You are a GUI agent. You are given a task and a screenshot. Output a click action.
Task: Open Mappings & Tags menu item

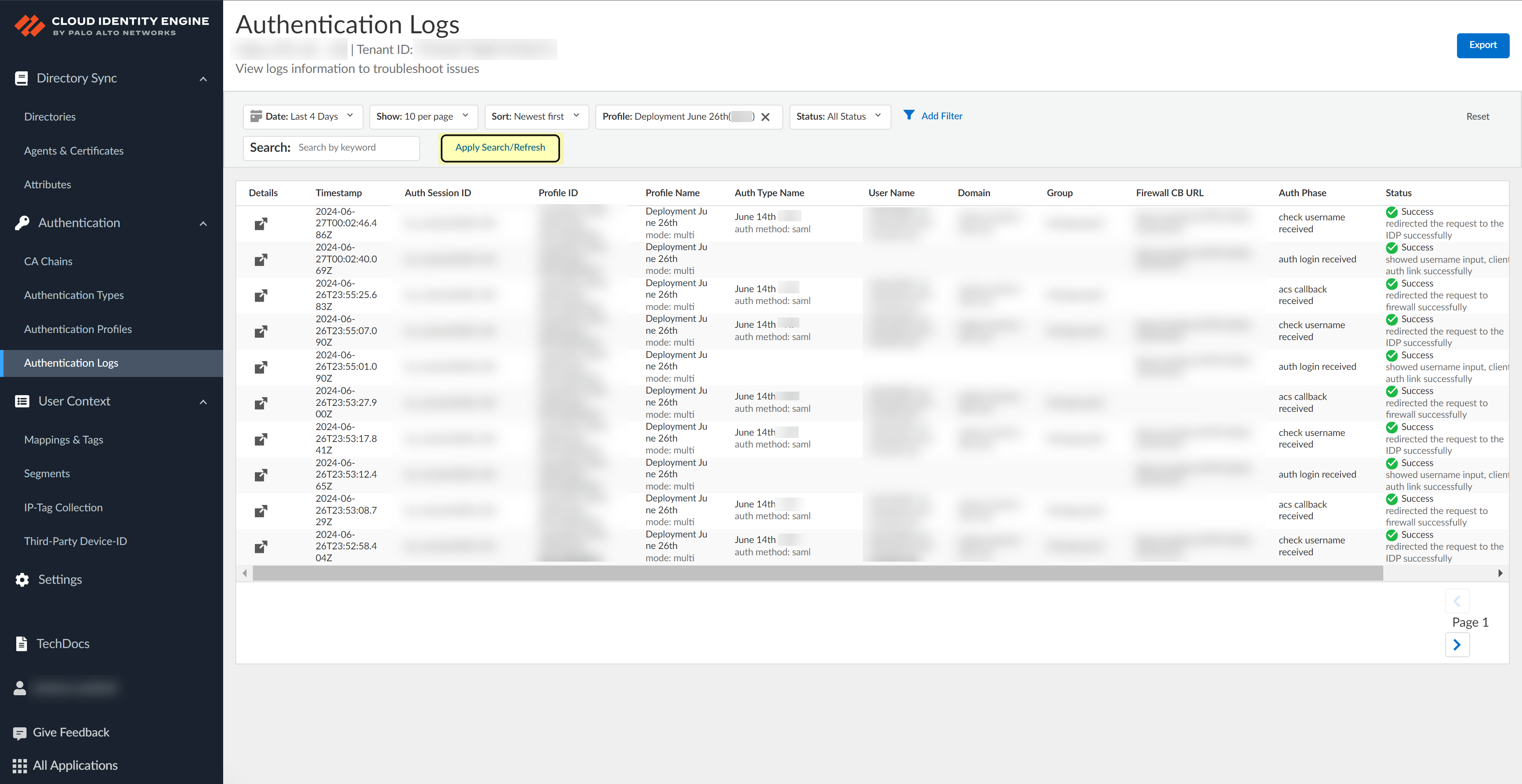64,440
